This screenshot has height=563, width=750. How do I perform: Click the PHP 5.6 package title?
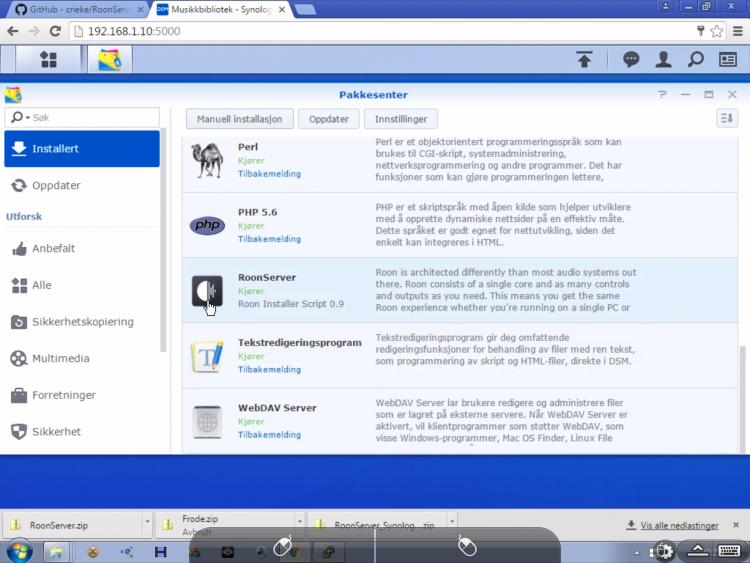[257, 212]
